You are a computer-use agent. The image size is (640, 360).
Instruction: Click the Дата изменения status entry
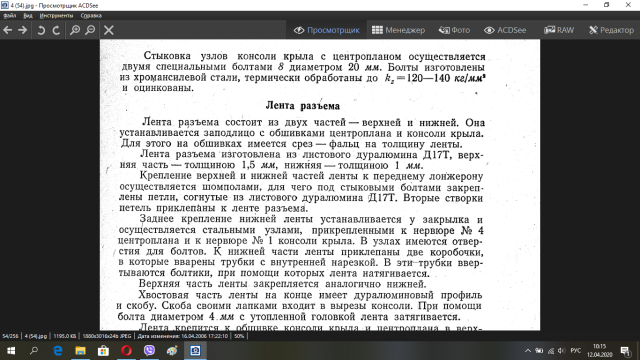[x=182, y=336]
